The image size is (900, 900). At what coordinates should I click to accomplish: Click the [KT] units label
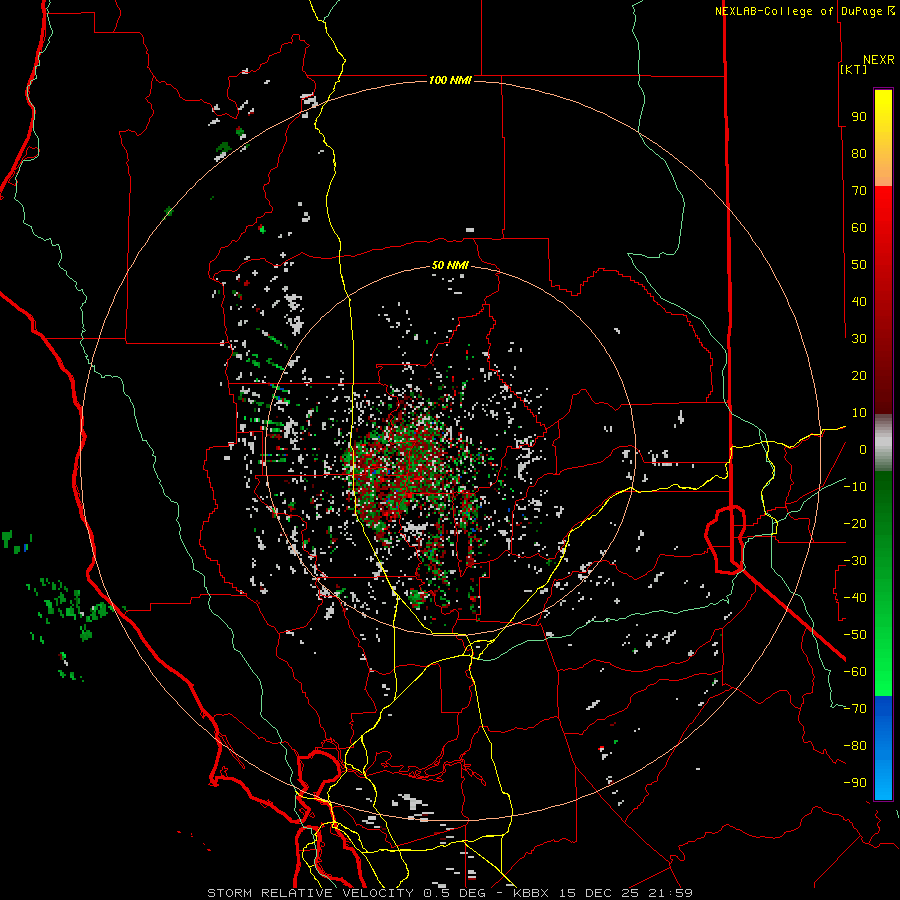point(854,69)
